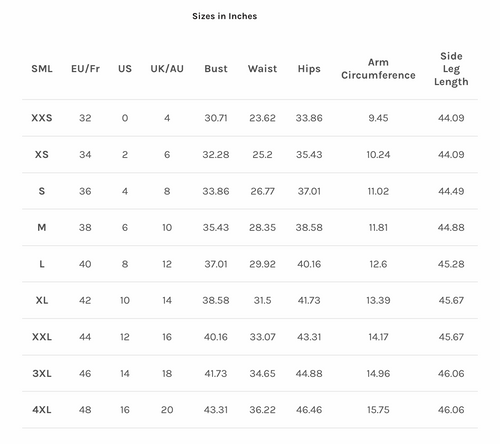Select the XXS size row label

pos(42,118)
